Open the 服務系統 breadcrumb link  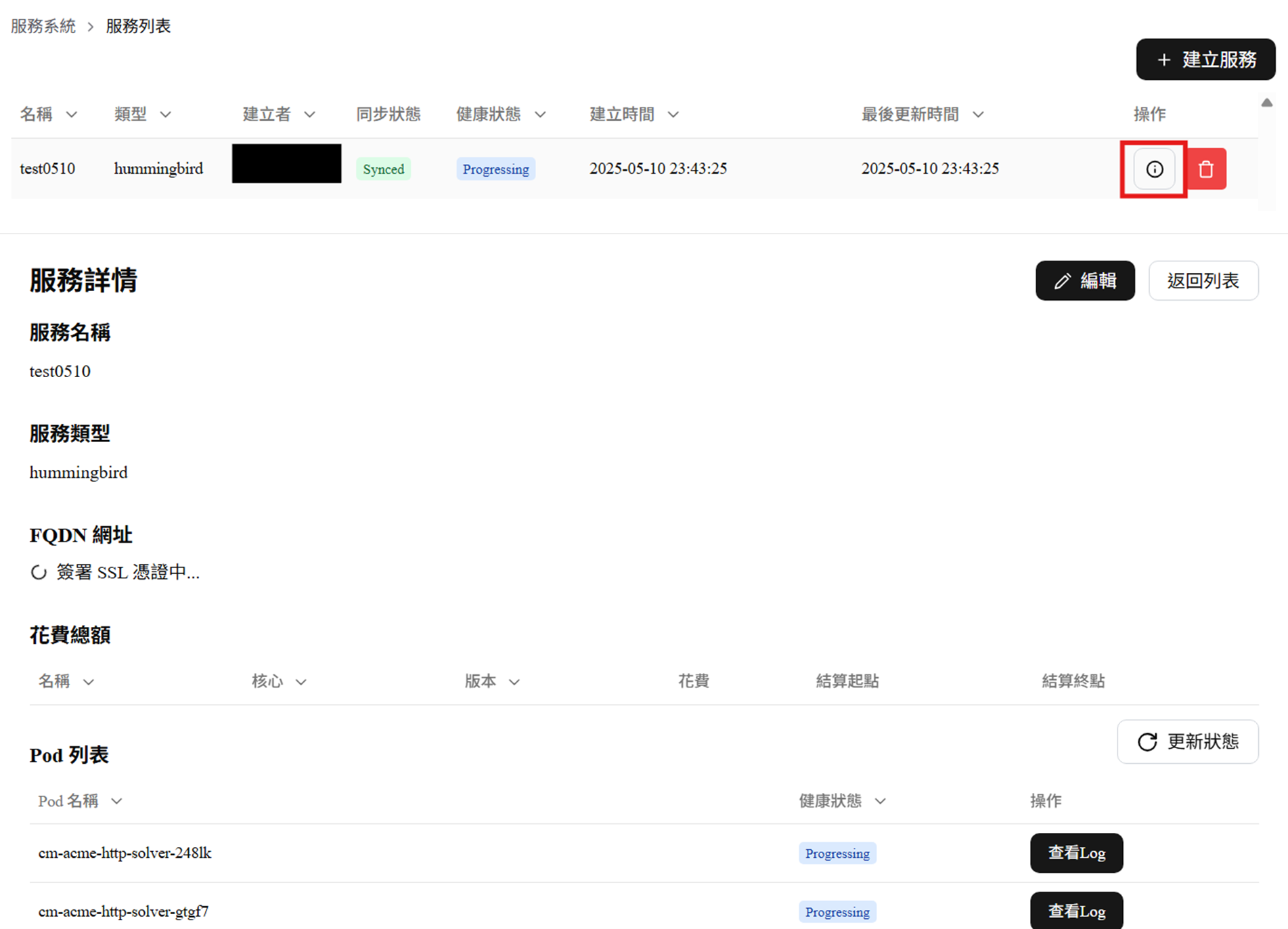point(43,26)
